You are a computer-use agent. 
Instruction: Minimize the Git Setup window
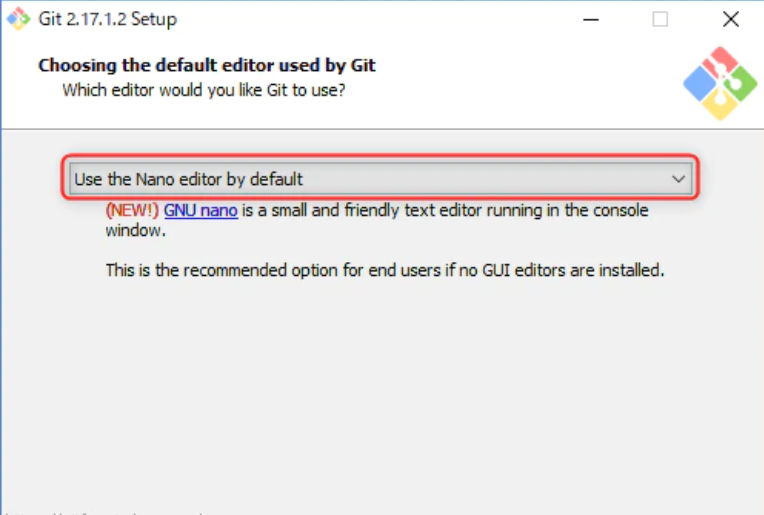pos(591,19)
